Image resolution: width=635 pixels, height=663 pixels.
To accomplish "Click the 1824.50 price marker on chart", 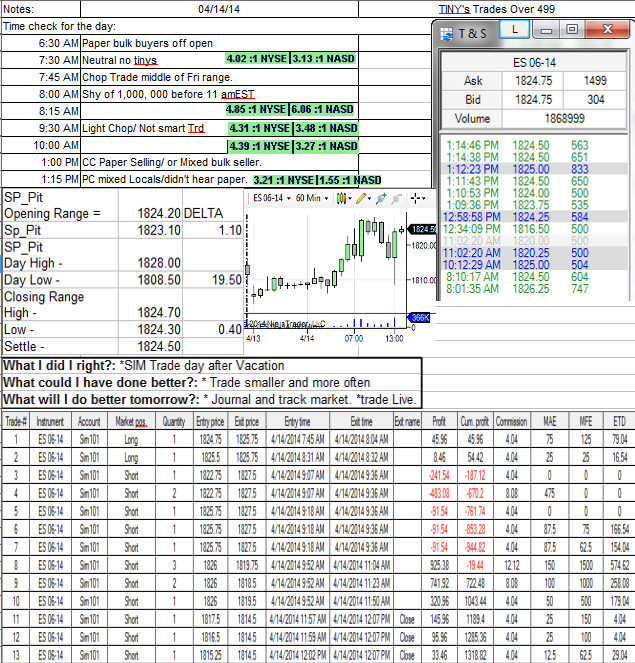I will point(422,230).
